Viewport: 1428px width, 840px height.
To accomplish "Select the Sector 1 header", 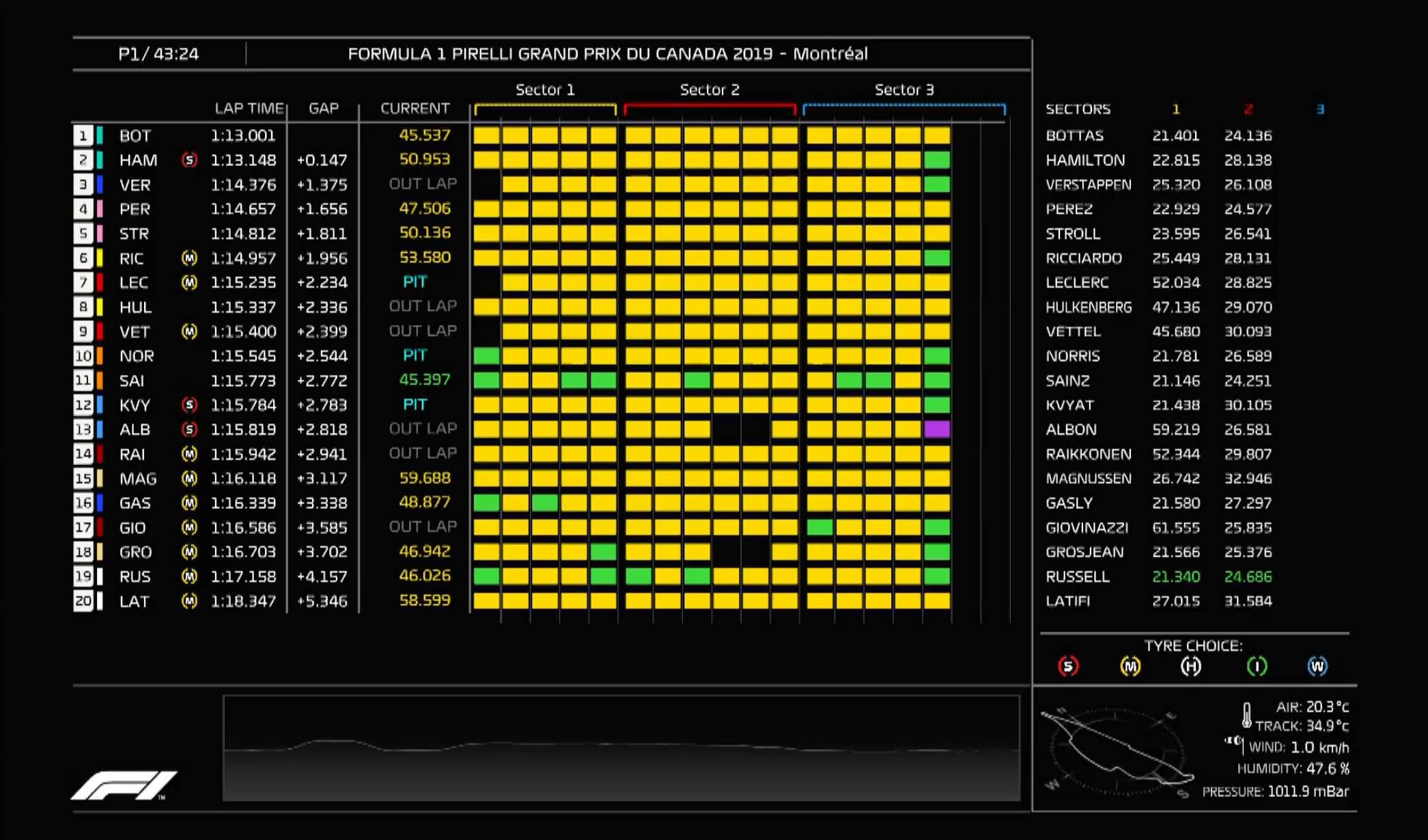I will (545, 90).
